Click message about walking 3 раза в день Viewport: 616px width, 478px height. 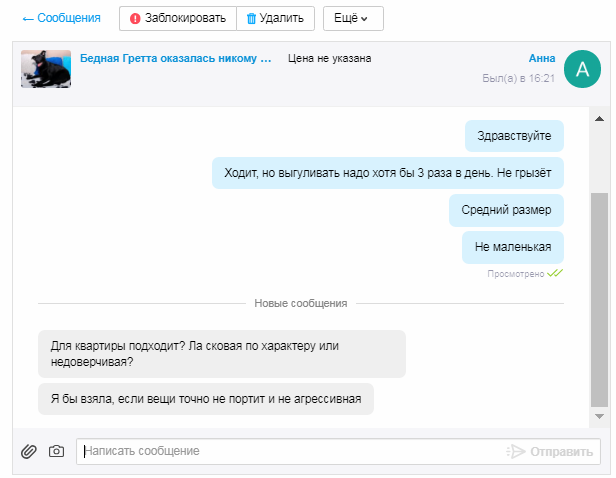click(x=388, y=173)
